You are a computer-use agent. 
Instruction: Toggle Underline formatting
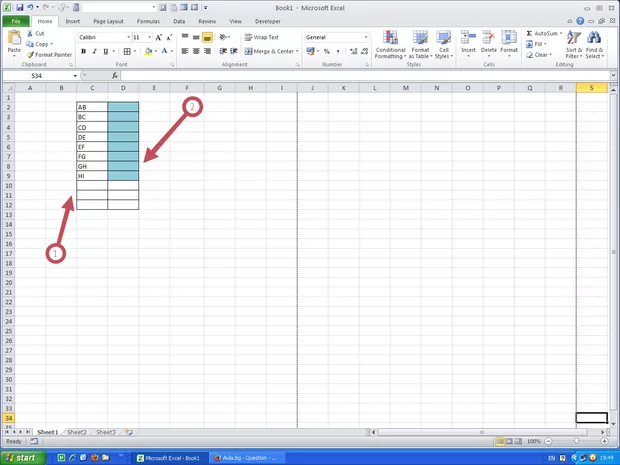point(106,51)
